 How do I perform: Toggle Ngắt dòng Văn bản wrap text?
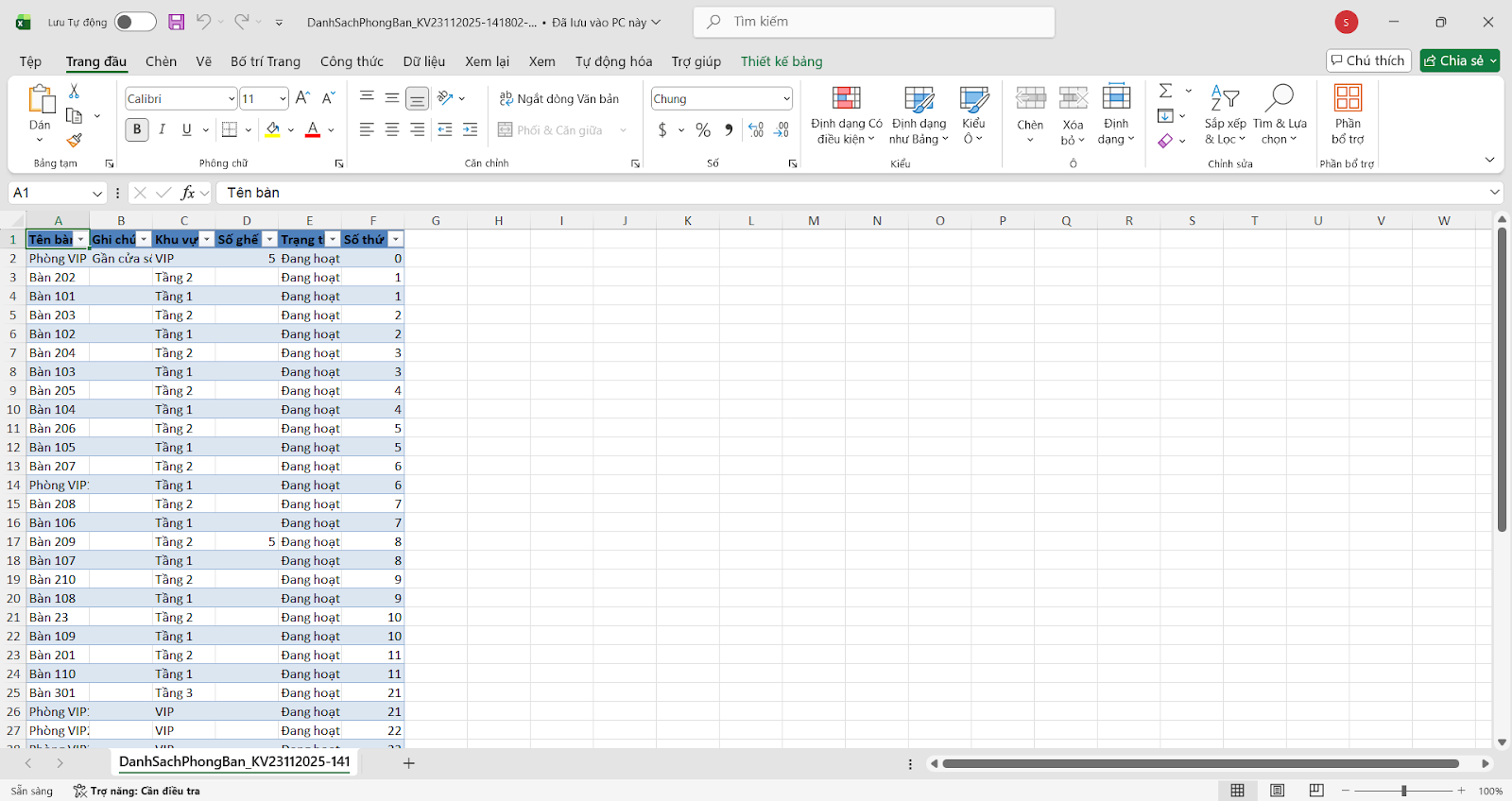tap(559, 98)
